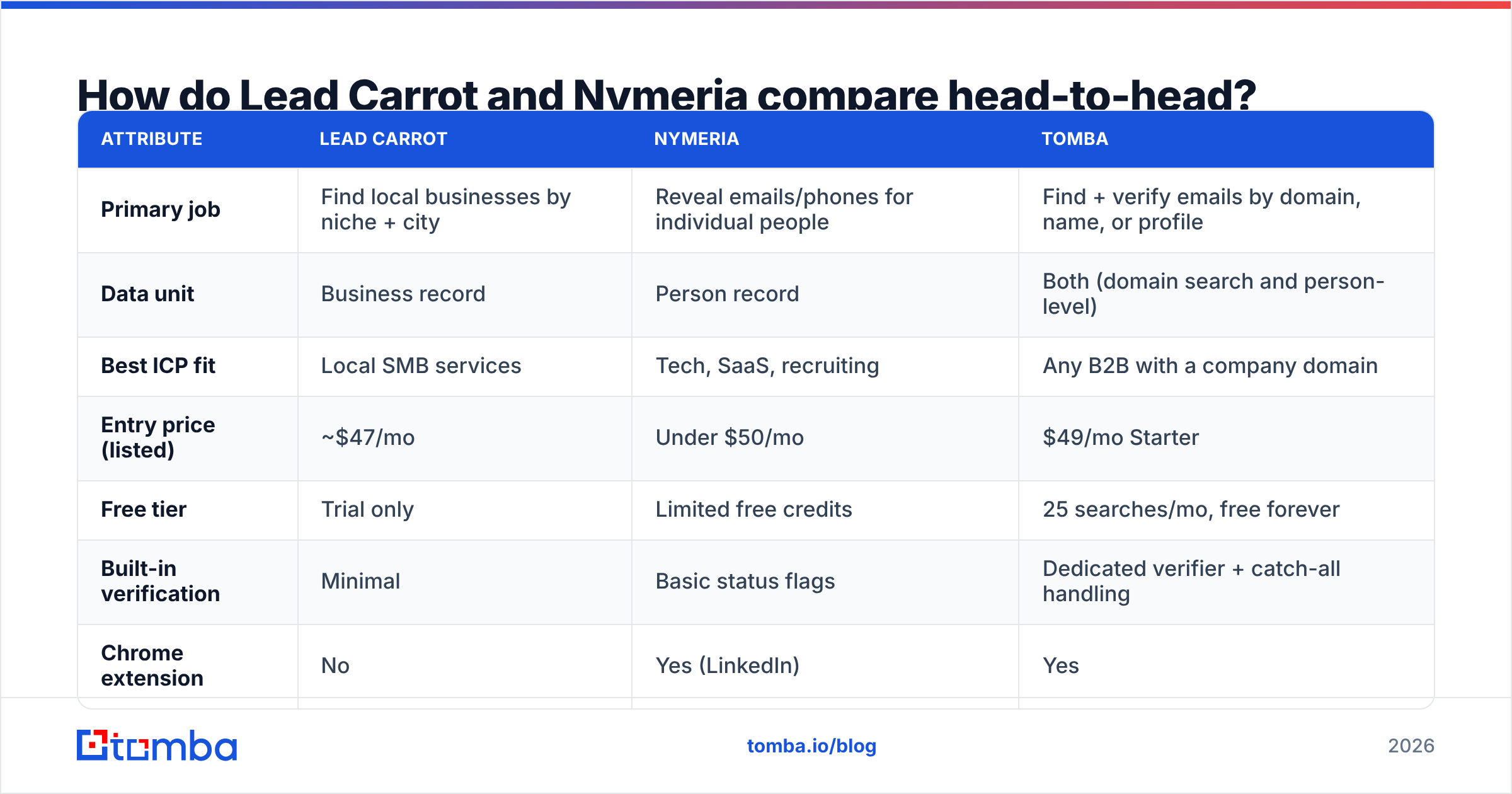Screen dimensions: 1512x794
Task: Click the 'Data unit' row label
Action: pos(147,294)
